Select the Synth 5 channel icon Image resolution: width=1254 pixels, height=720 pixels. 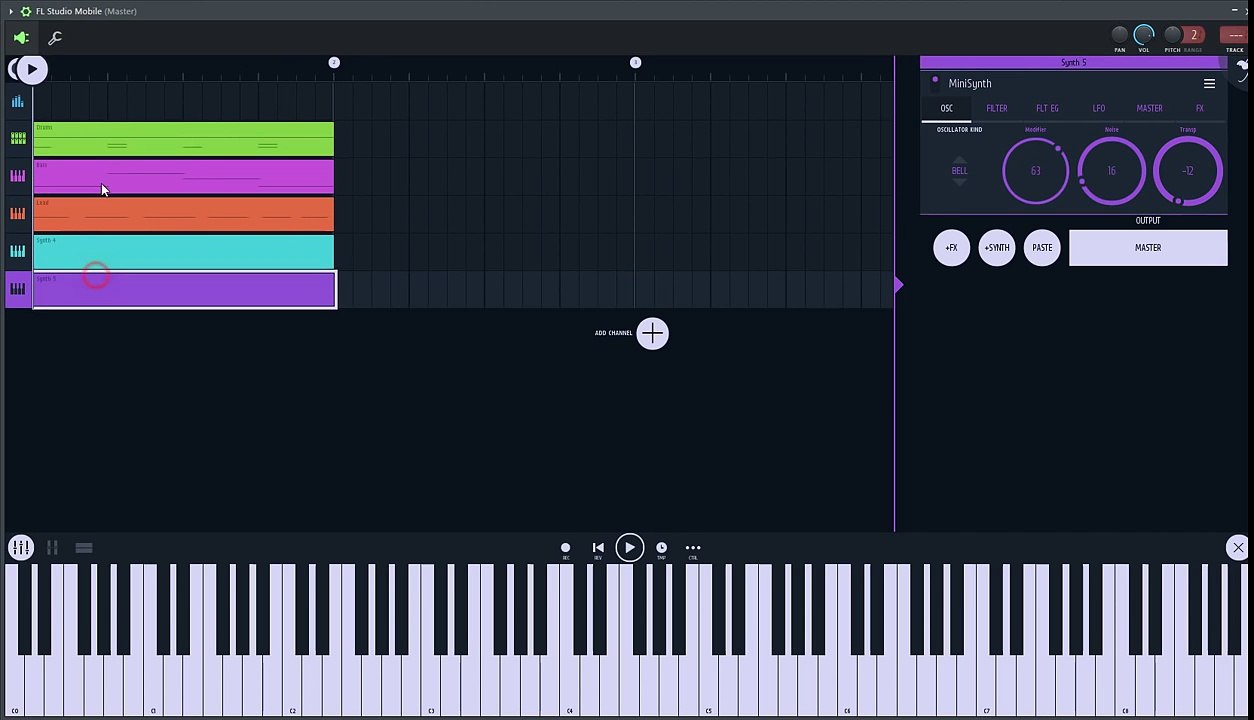click(18, 289)
